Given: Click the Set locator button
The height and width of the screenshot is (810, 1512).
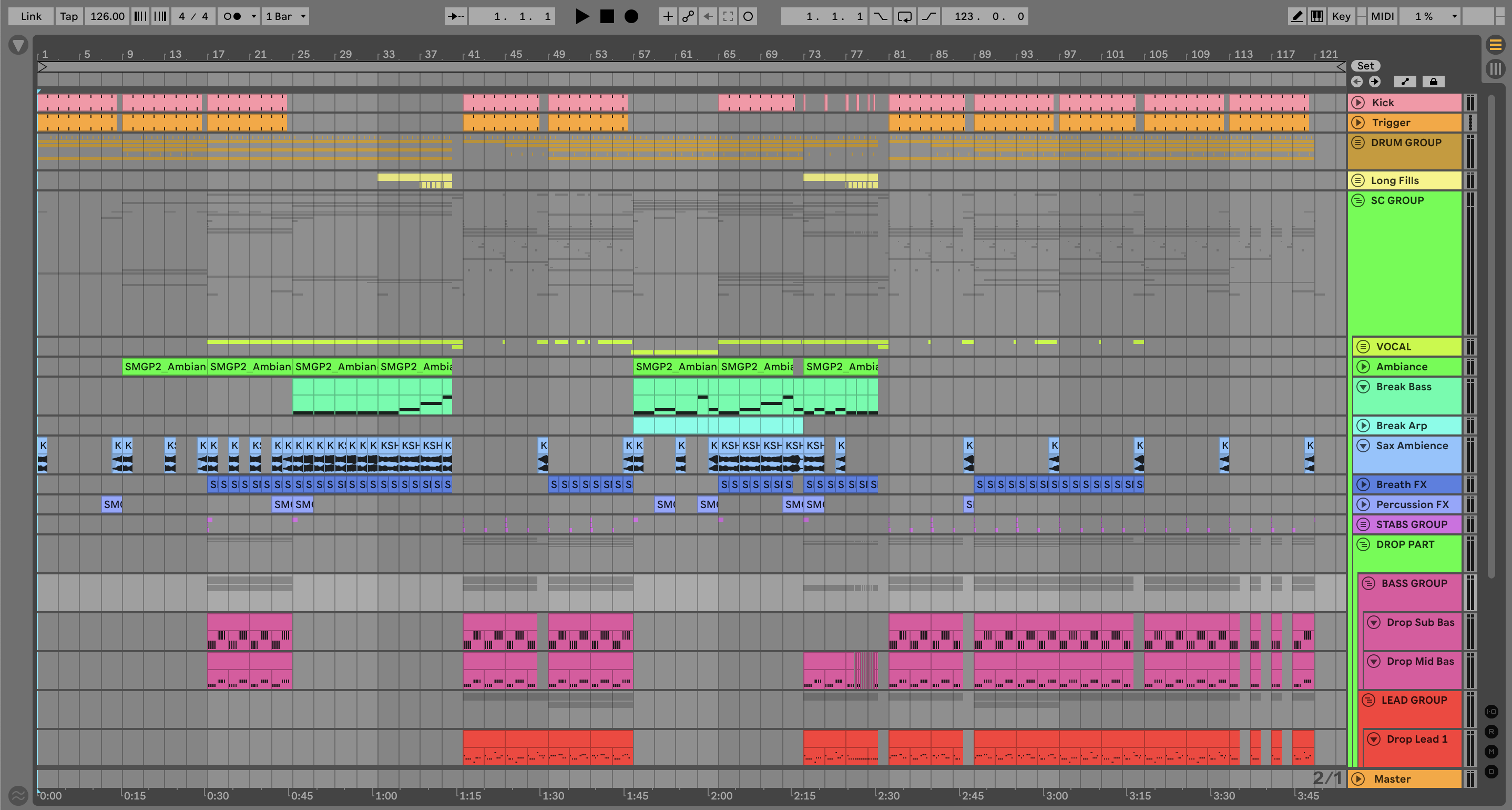Looking at the screenshot, I should [1365, 66].
